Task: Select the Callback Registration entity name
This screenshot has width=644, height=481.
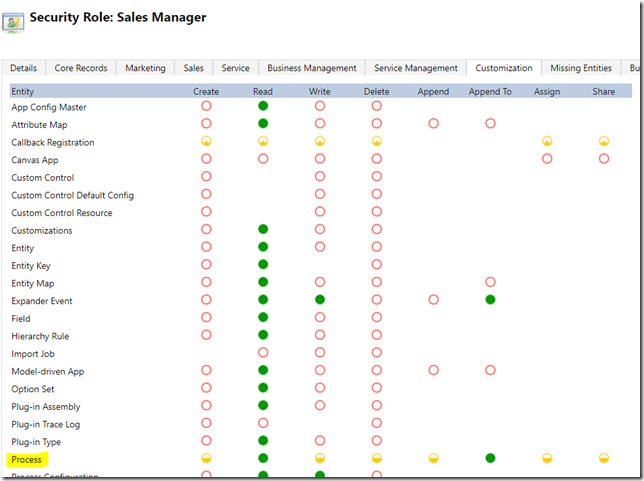Action: tap(53, 143)
